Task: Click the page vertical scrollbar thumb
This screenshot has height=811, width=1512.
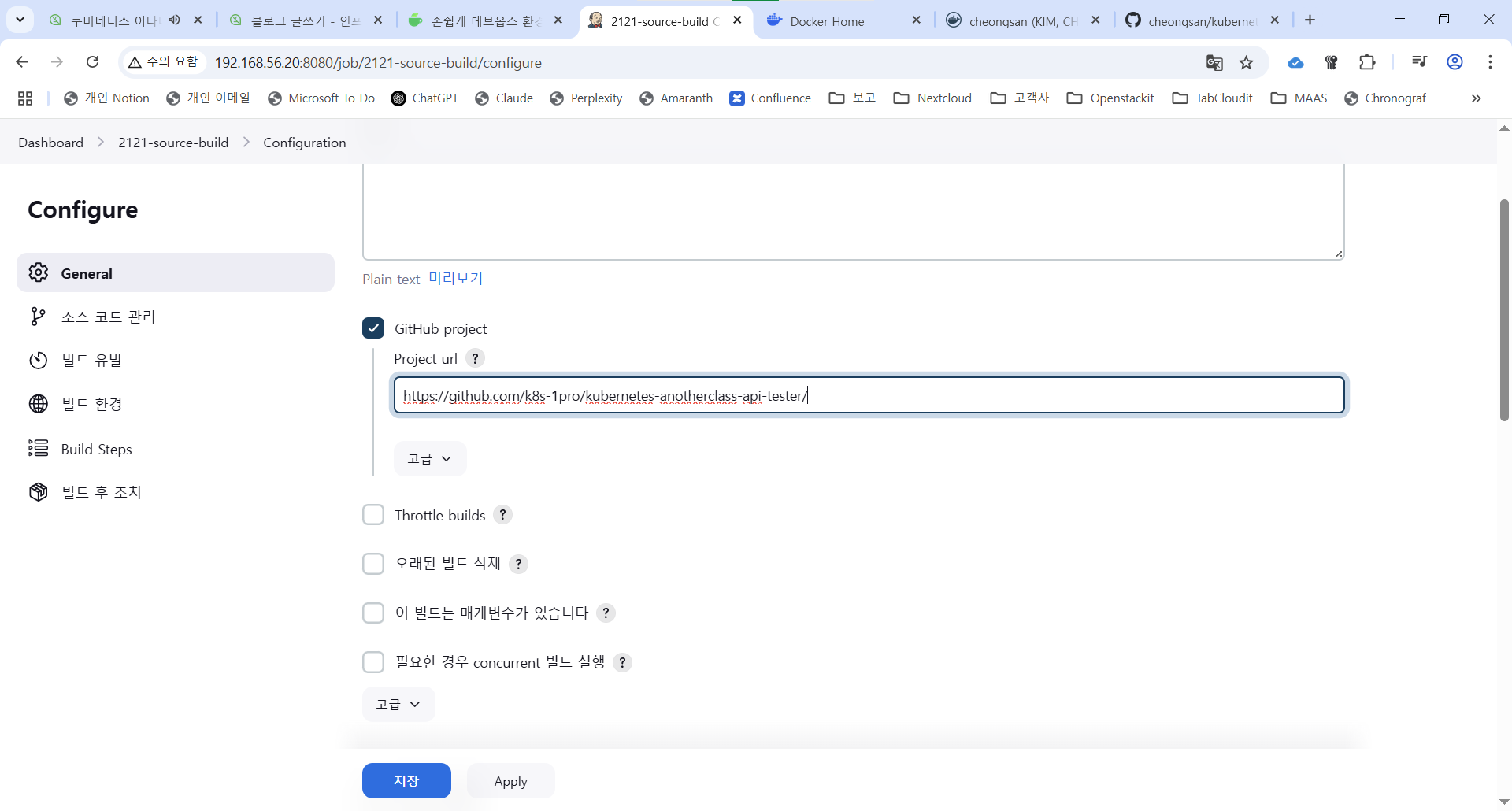Action: [x=1504, y=309]
